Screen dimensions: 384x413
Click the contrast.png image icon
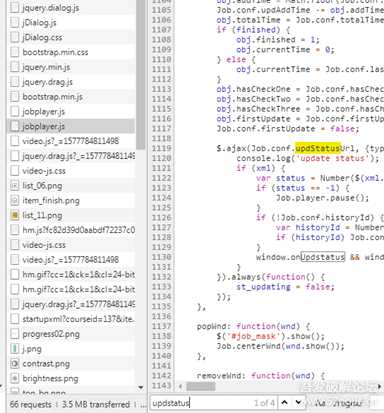(15, 364)
